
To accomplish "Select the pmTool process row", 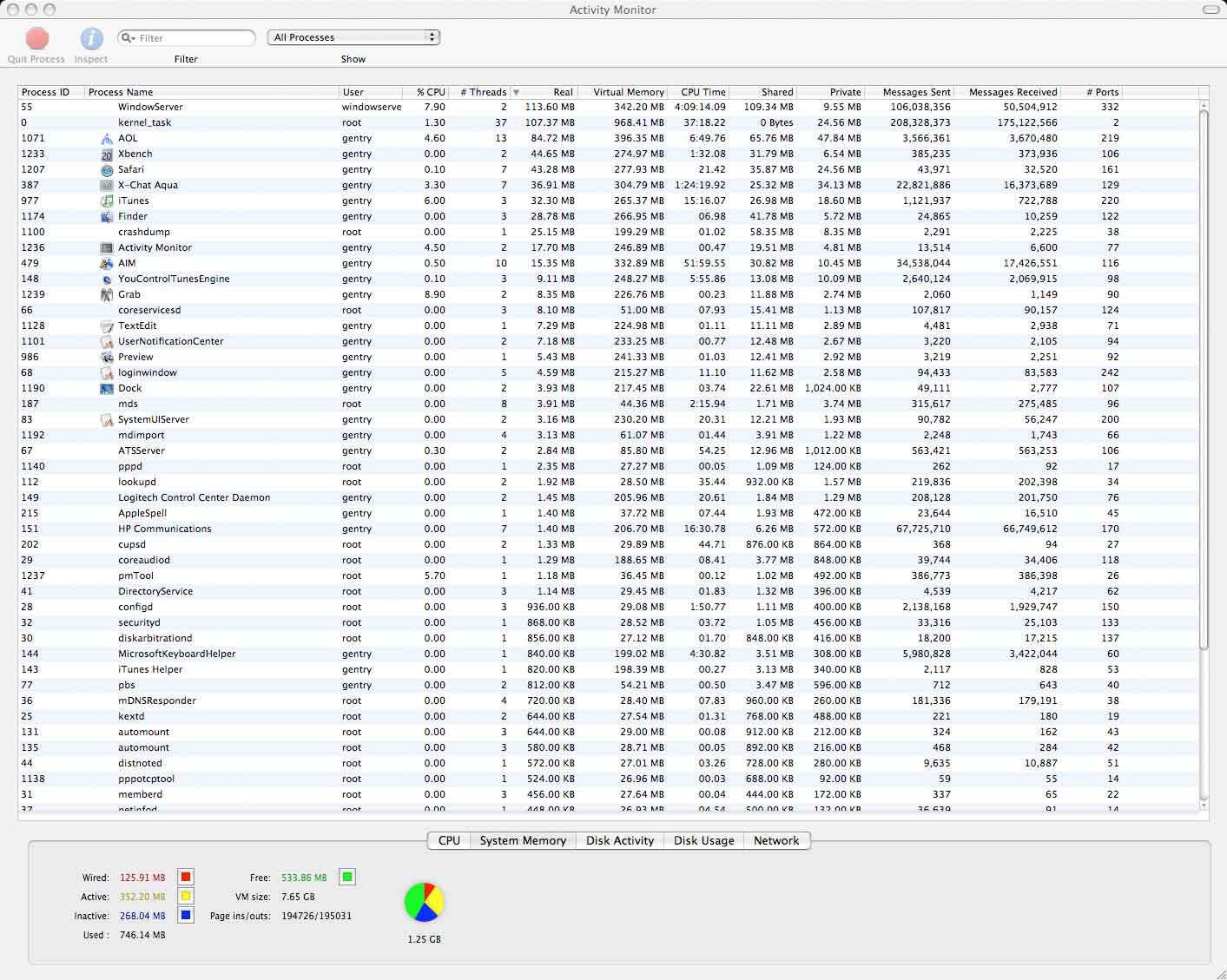I will [608, 576].
